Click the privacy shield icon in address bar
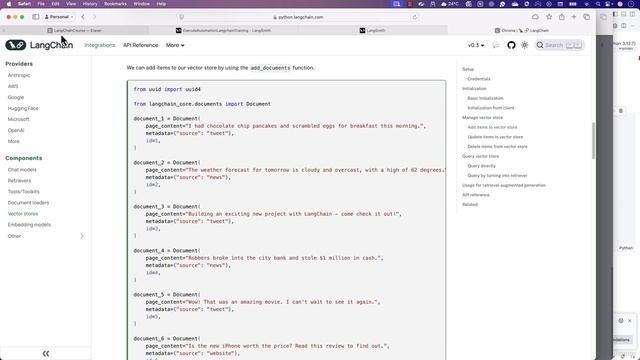 [182, 17]
